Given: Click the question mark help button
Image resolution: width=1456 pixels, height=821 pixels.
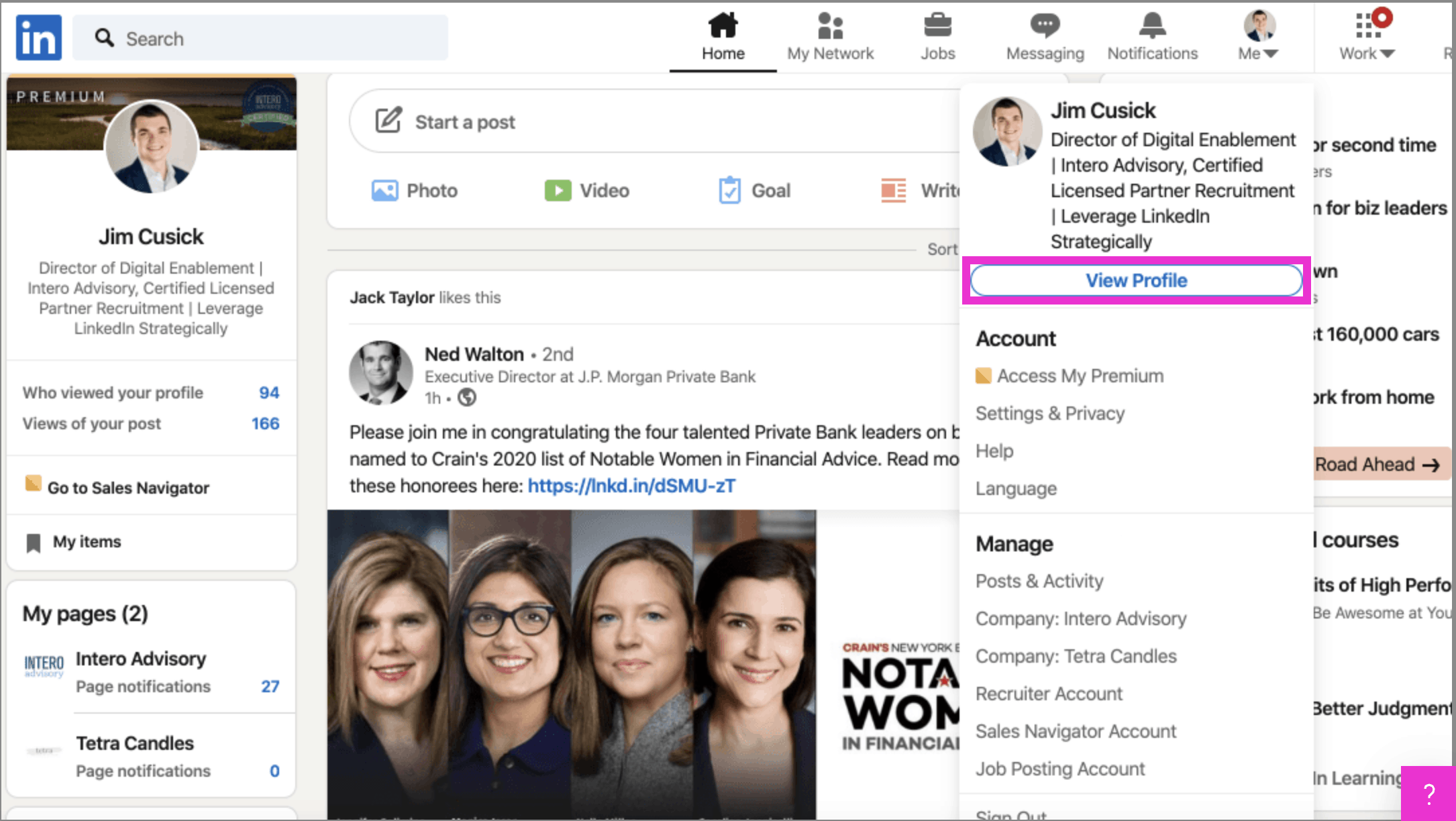Looking at the screenshot, I should click(1428, 793).
